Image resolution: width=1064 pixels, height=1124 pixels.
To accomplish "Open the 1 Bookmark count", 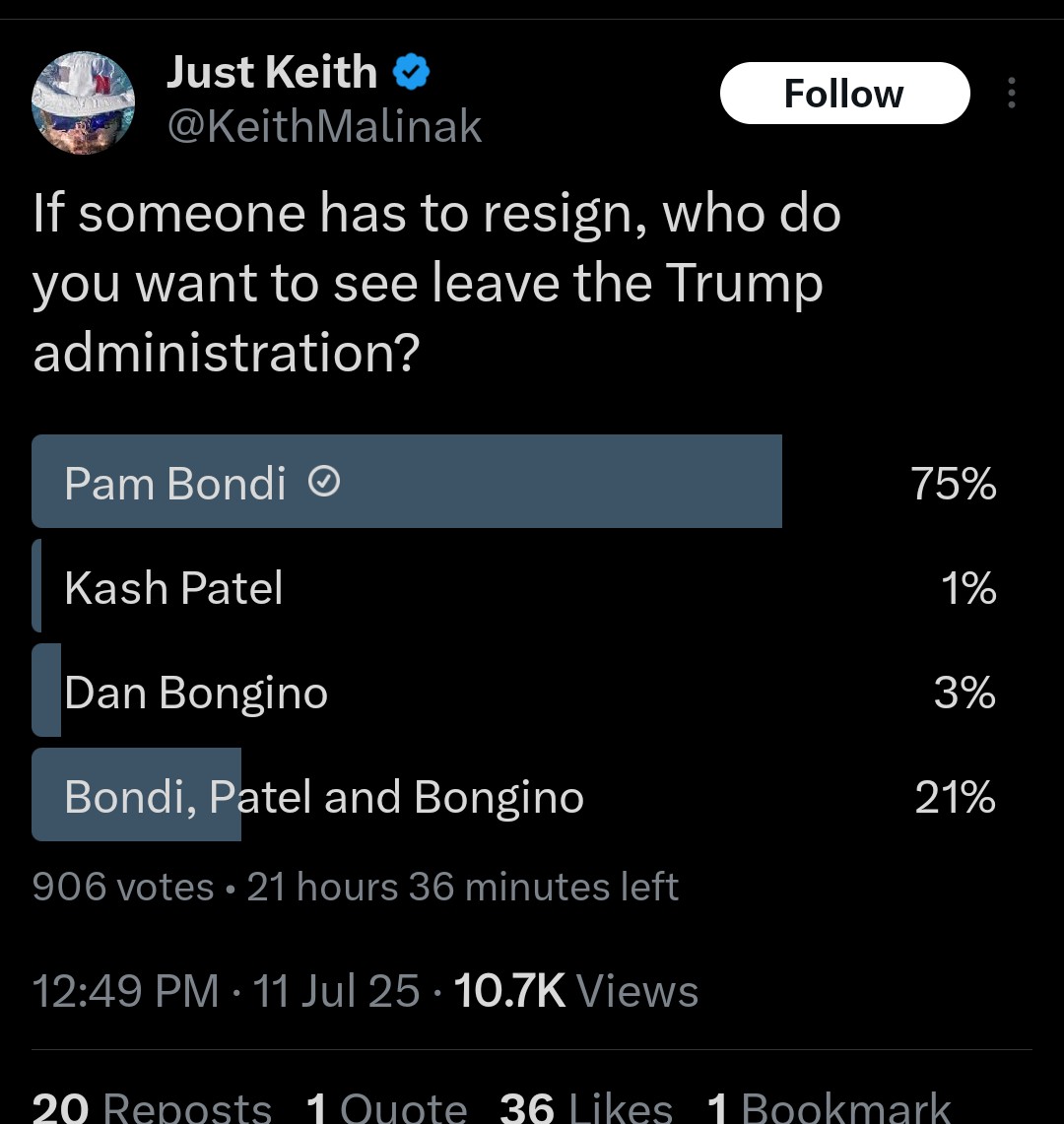I will point(829,1107).
